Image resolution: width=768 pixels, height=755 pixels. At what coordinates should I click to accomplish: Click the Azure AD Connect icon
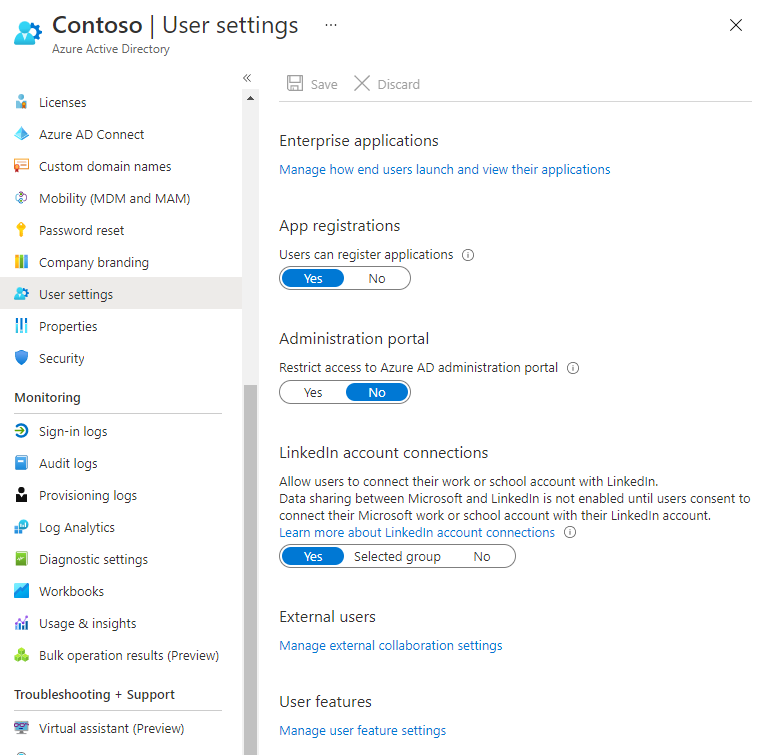(x=21, y=134)
